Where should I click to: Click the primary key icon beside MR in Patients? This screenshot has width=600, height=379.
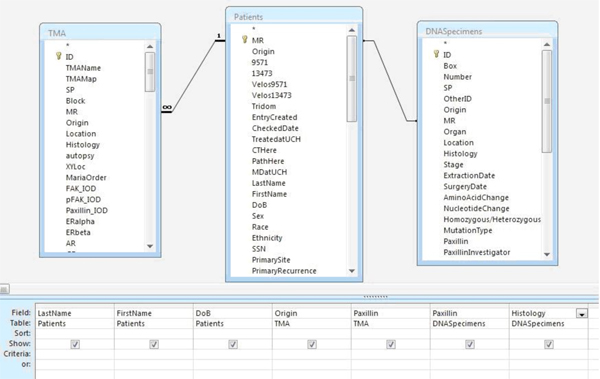[245, 39]
